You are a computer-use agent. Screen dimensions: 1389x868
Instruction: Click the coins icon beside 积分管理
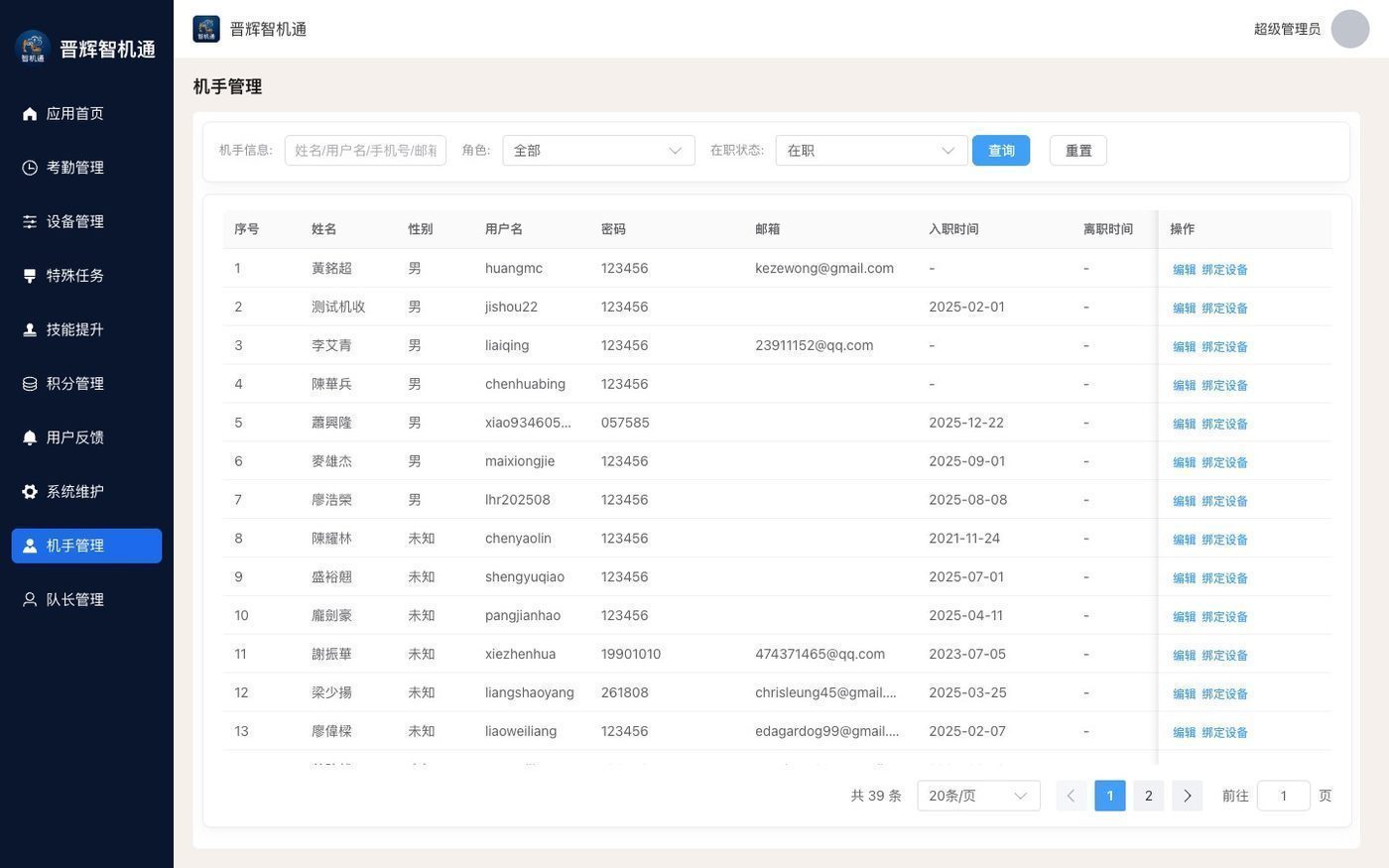coord(30,384)
